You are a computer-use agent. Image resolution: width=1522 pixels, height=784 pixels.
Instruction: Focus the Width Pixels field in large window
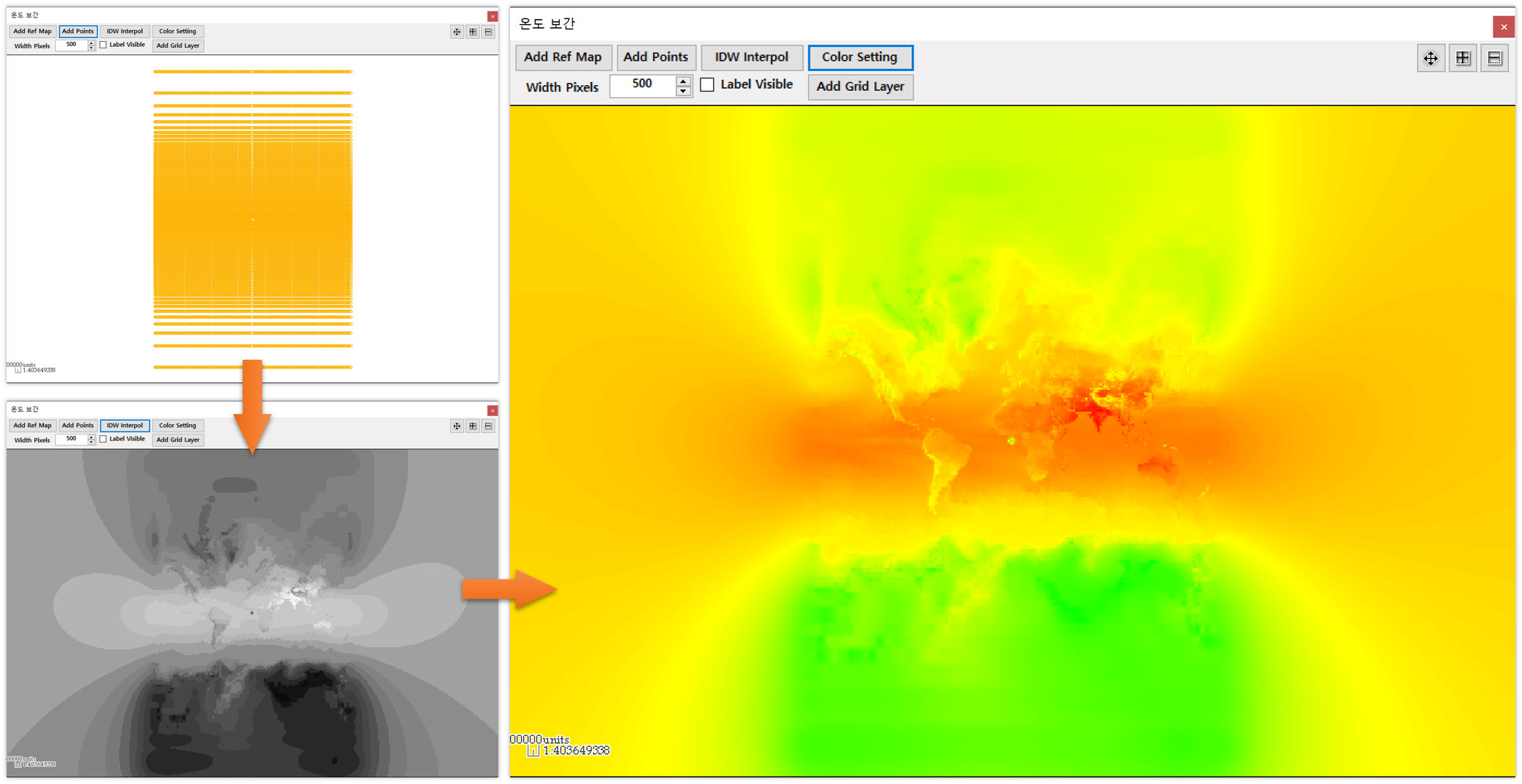(643, 86)
